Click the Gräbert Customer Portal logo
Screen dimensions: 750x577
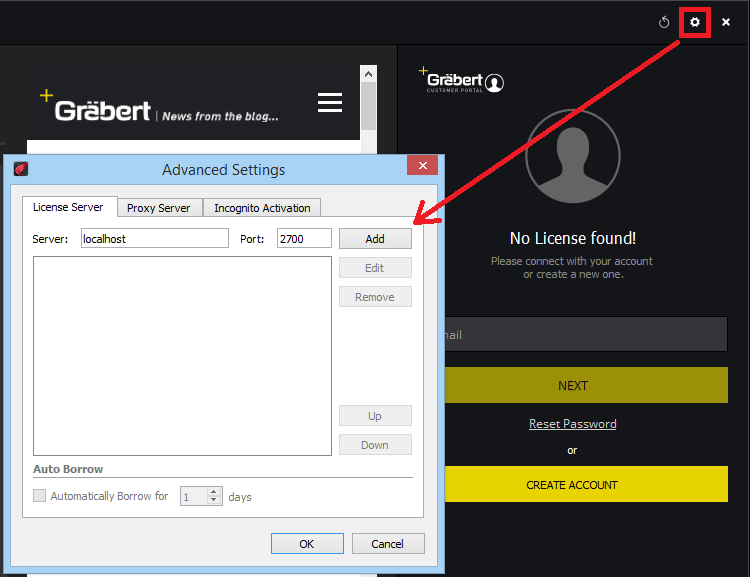pos(461,80)
